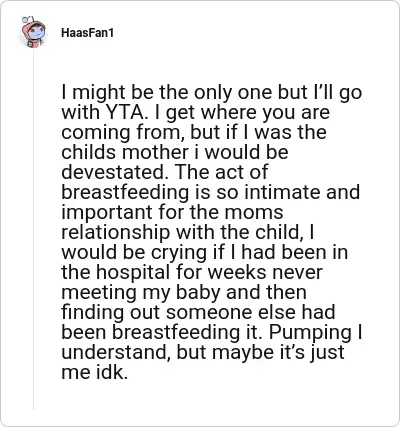Click the final words 'me idk.'
This screenshot has height=427, width=400.
click(x=95, y=372)
